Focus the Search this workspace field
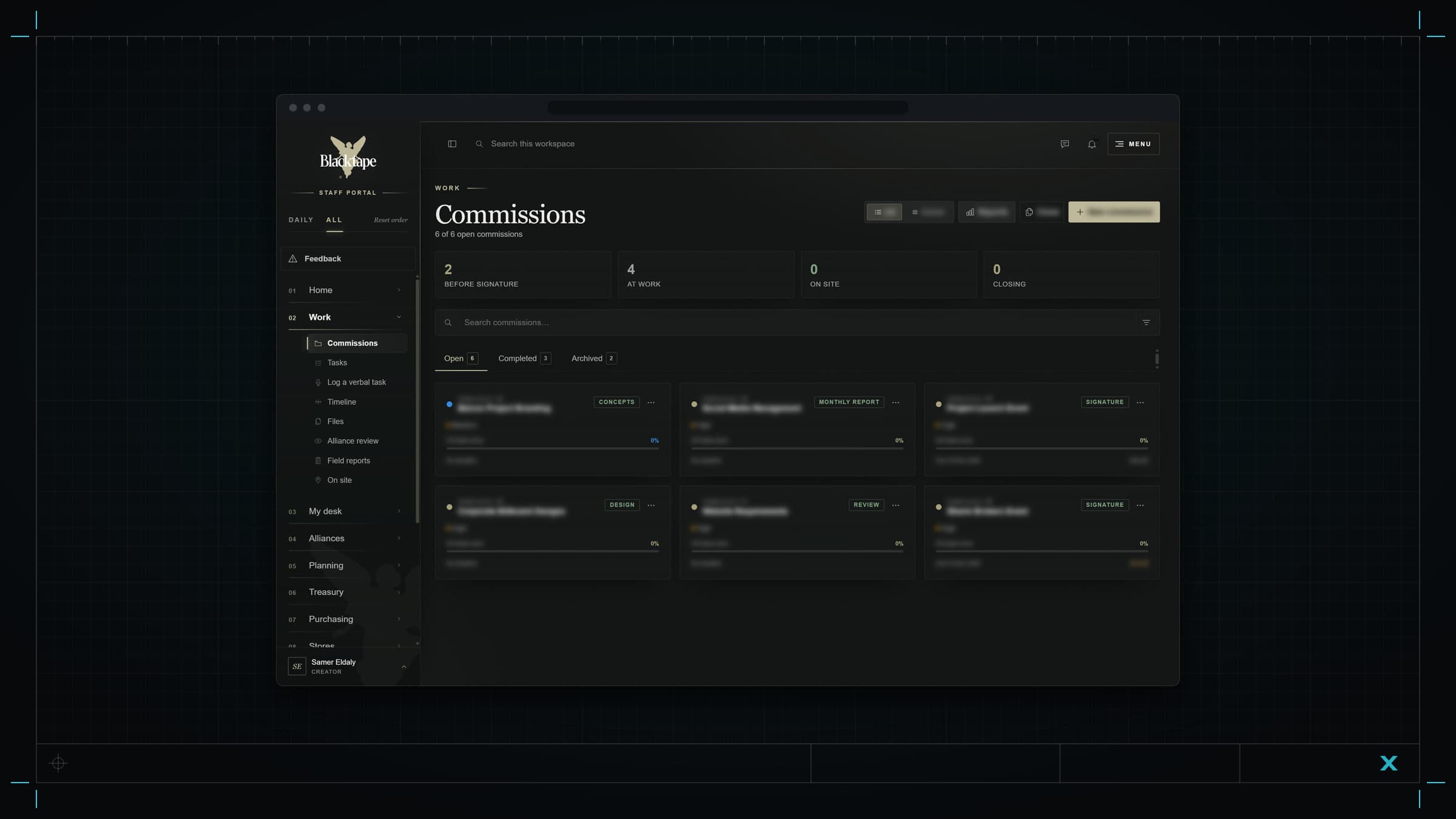Viewport: 1456px width, 819px height. tap(532, 144)
